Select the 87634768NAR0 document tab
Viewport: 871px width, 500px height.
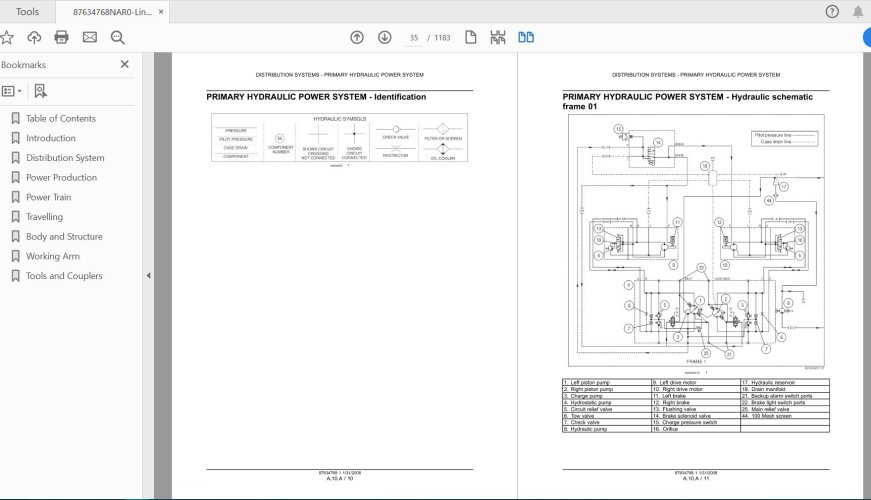[x=110, y=12]
